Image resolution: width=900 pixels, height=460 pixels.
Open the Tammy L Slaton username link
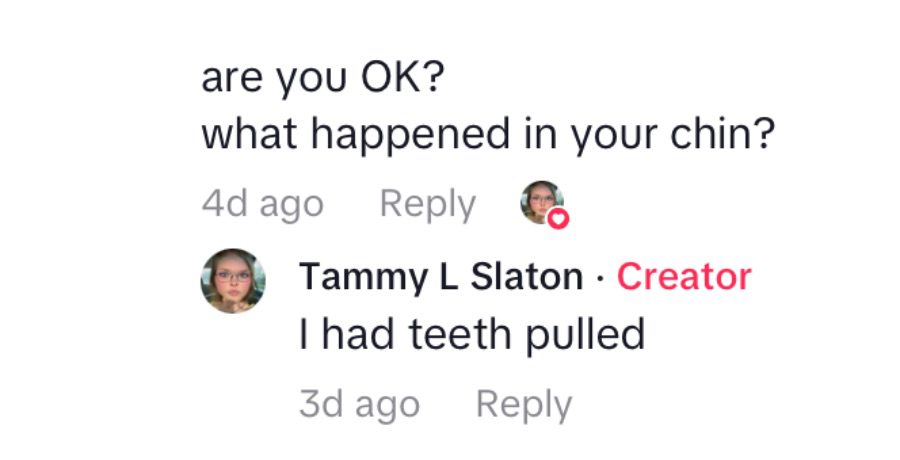pyautogui.click(x=440, y=277)
